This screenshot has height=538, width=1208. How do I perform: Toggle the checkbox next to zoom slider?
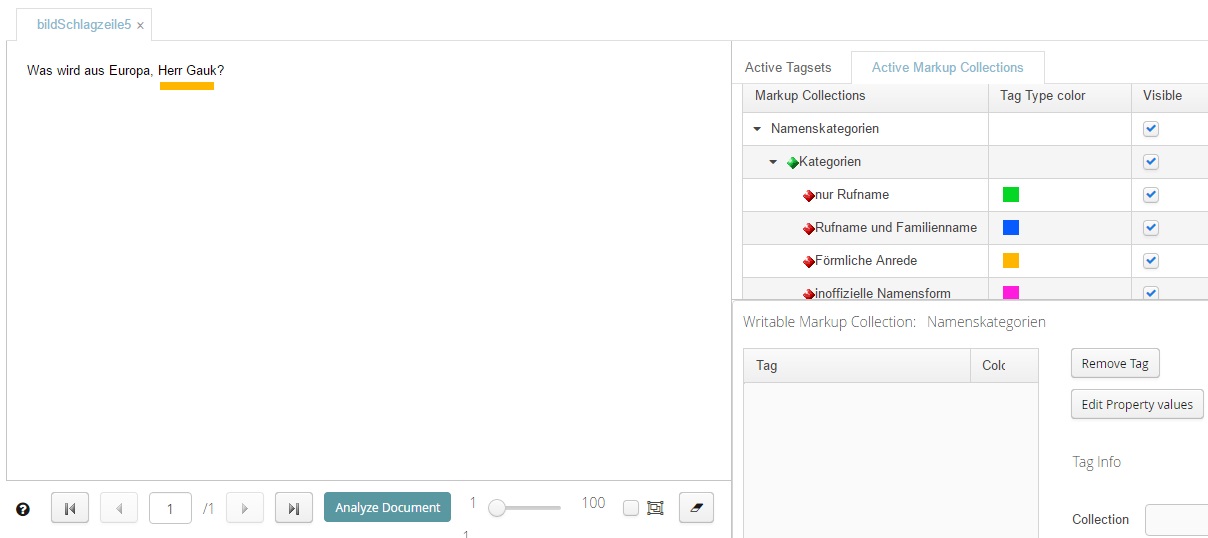pyautogui.click(x=631, y=508)
